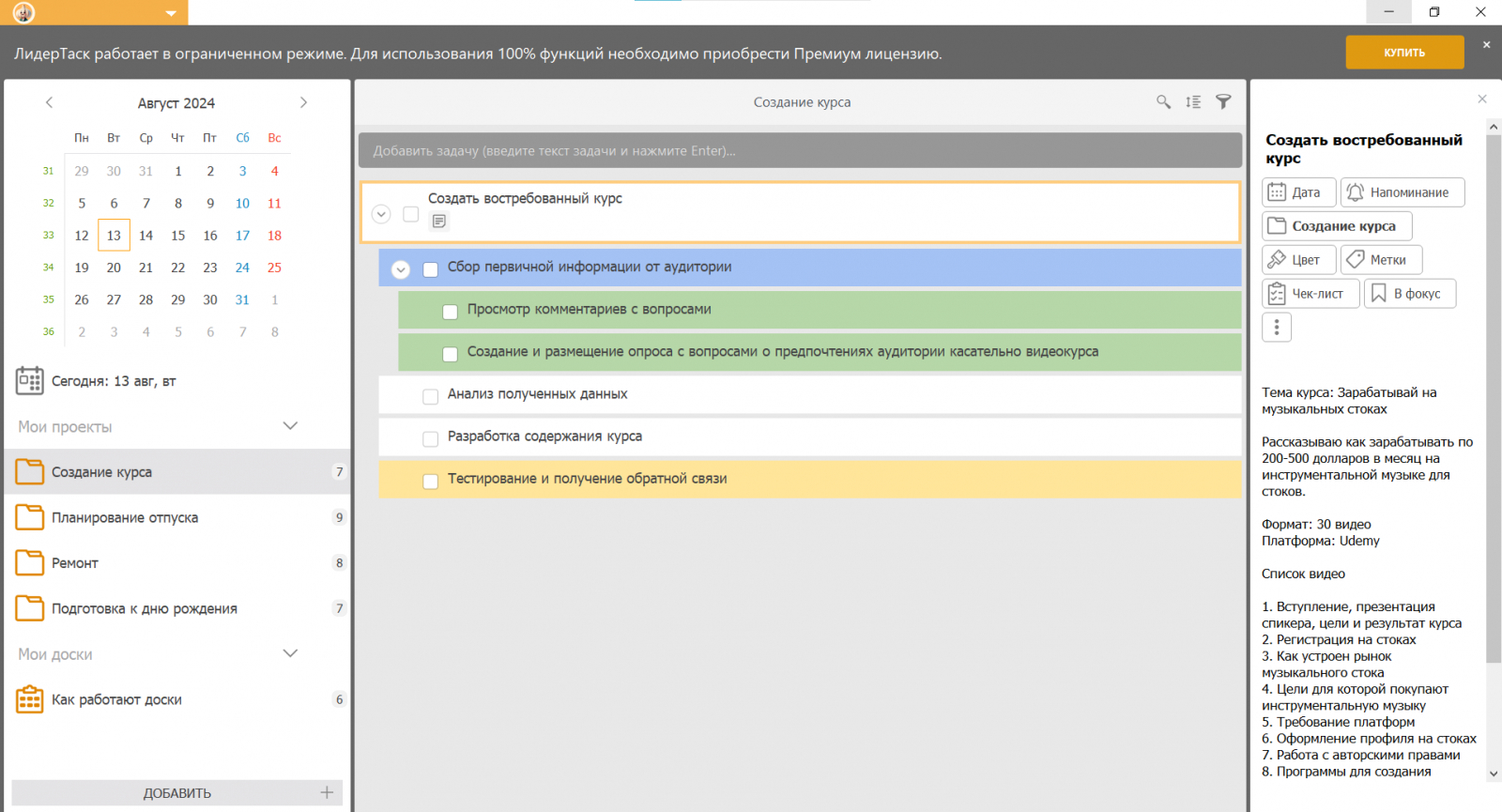Open the task search magnifier icon
Image resolution: width=1502 pixels, height=812 pixels.
(1163, 102)
